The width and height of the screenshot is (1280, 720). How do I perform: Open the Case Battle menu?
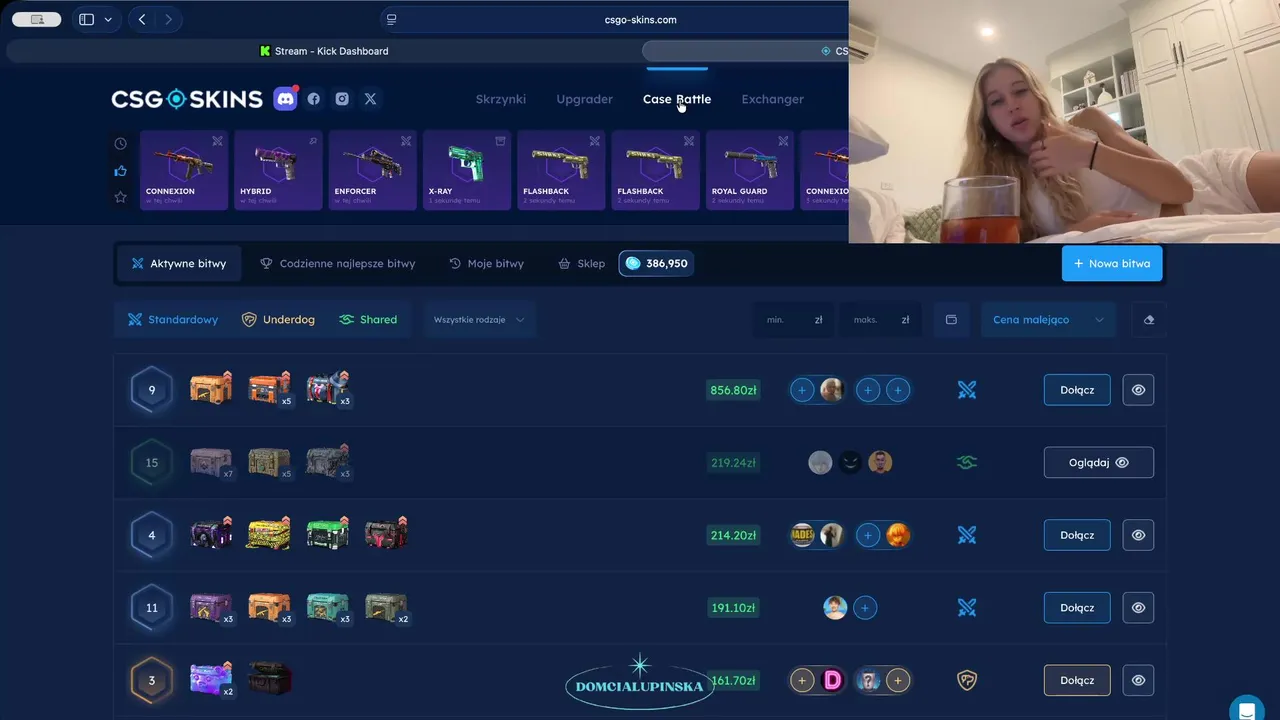pos(677,99)
